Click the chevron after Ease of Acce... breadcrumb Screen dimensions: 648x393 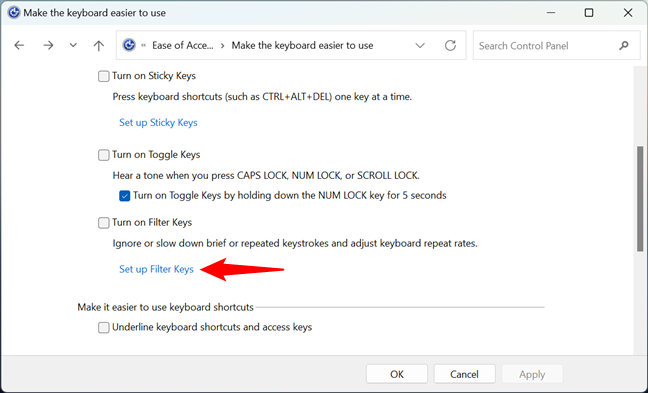pos(223,45)
